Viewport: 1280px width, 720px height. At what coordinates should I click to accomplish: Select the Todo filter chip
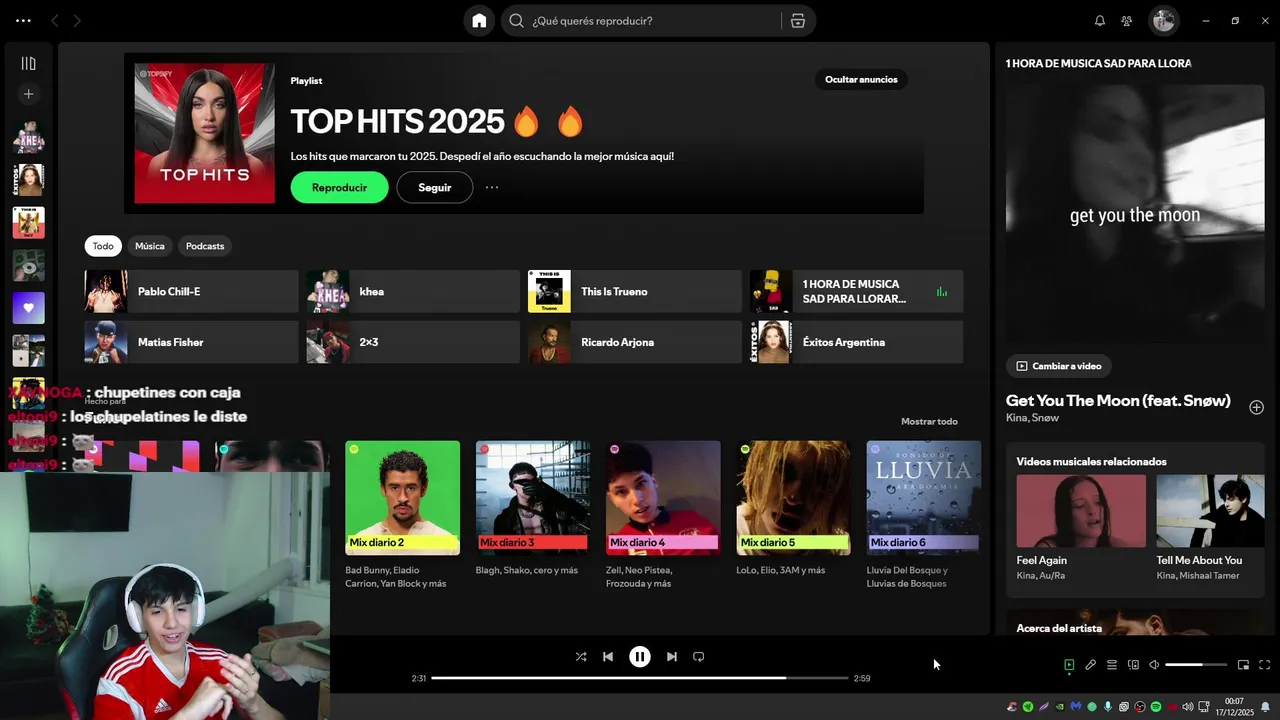103,246
